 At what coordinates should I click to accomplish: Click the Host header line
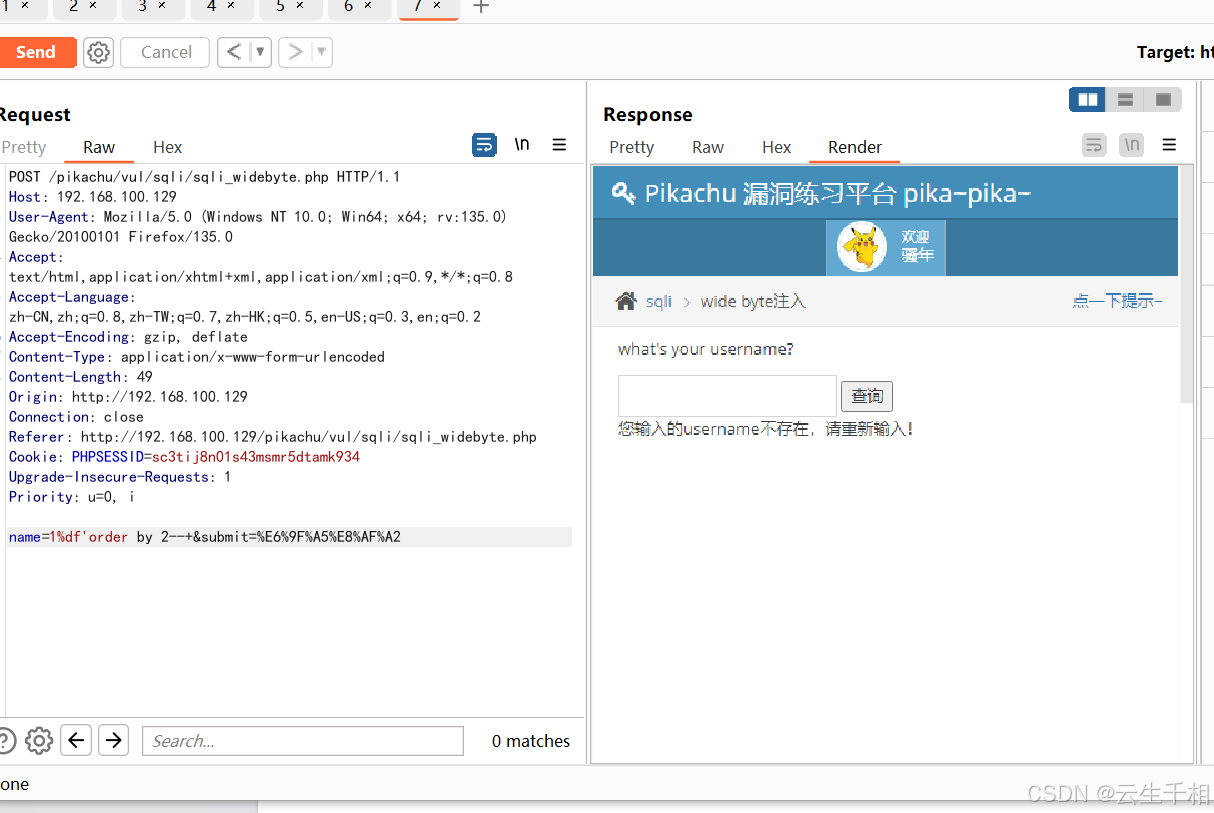[92, 197]
